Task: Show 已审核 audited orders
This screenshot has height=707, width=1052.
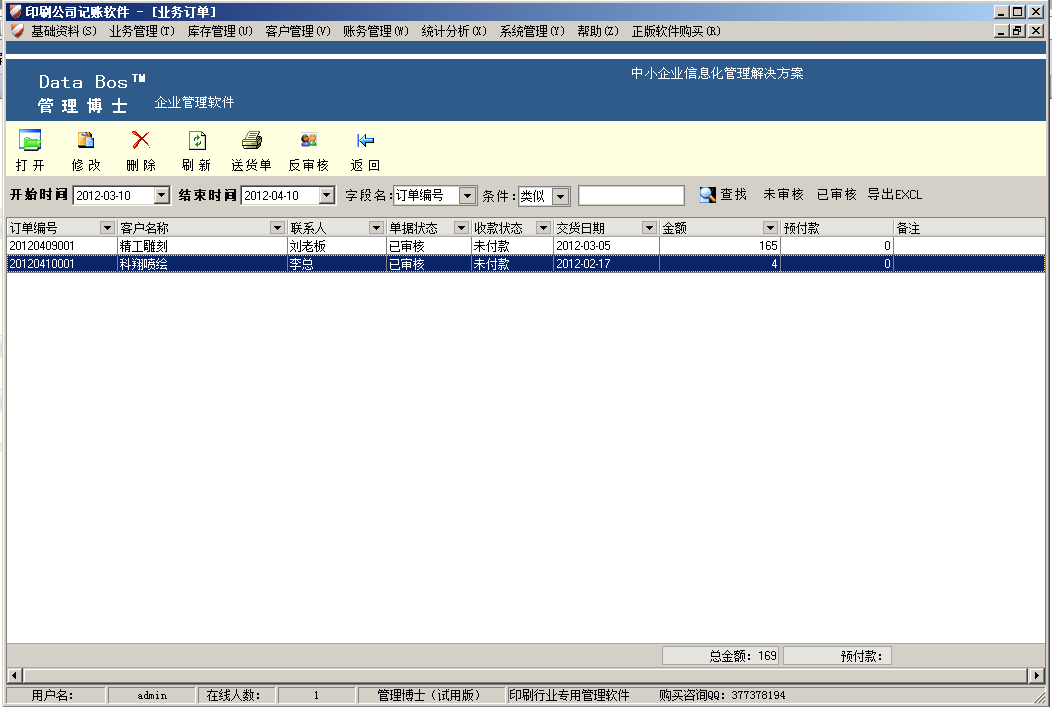Action: pos(836,195)
